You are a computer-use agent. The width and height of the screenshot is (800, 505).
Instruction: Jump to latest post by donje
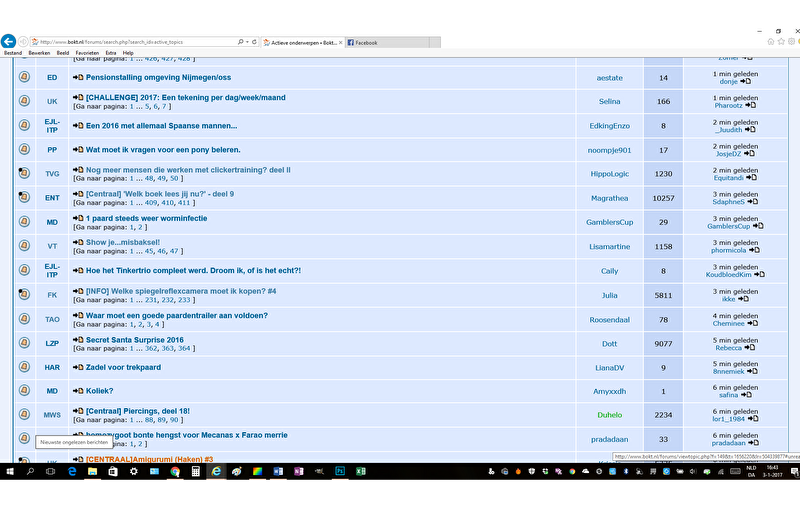pos(745,81)
